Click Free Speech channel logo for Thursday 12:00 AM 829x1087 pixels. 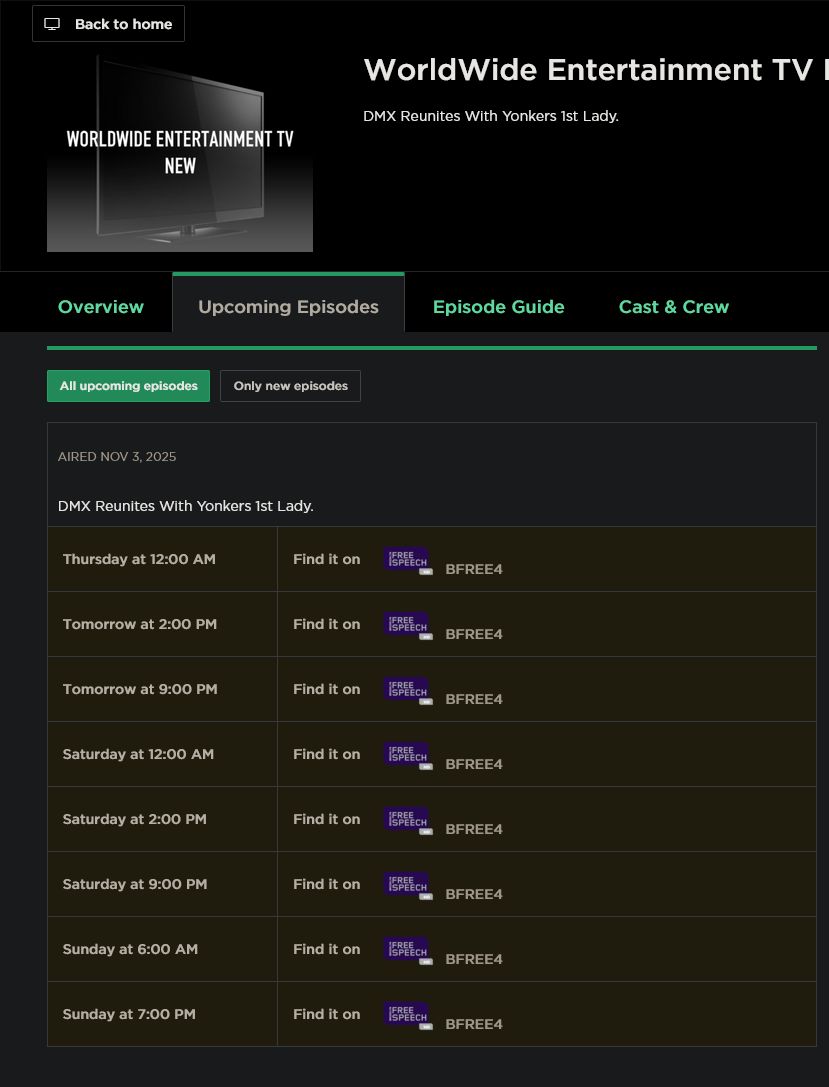407,560
